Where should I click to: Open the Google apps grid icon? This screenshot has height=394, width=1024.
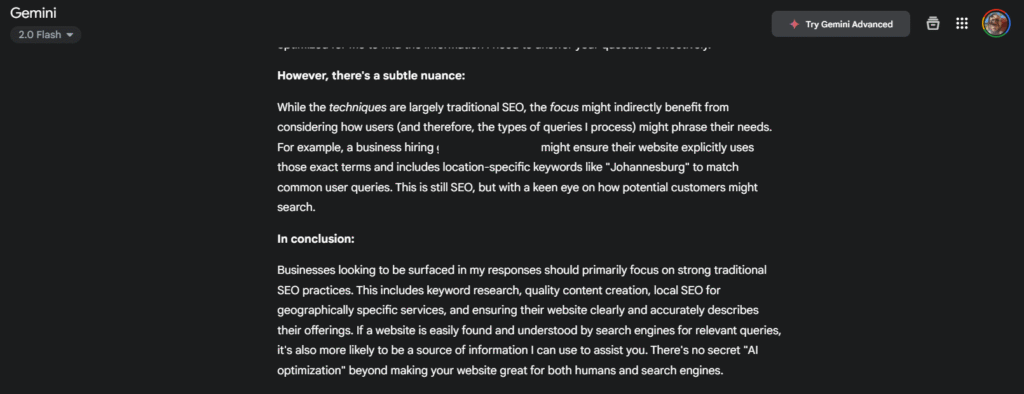(961, 24)
